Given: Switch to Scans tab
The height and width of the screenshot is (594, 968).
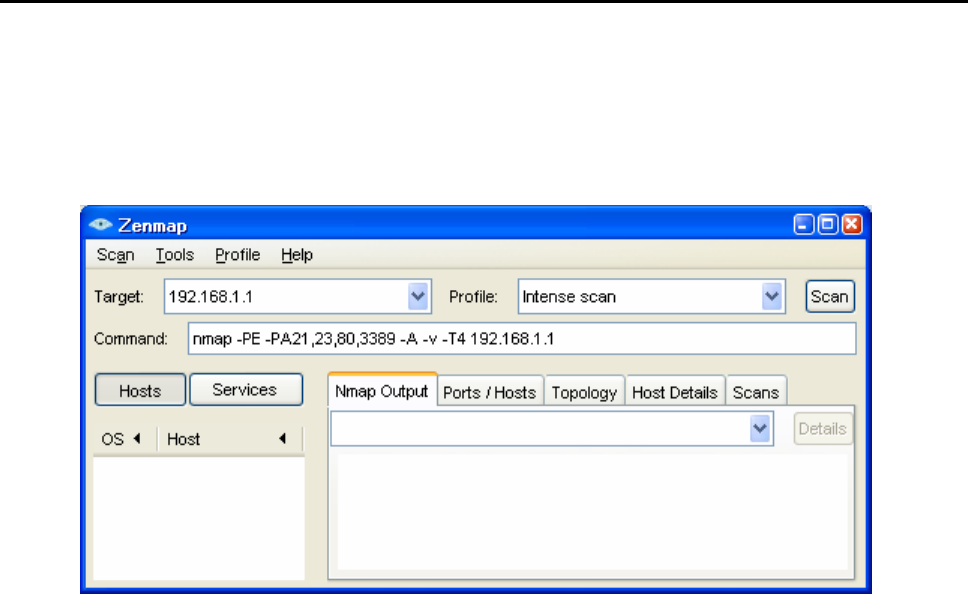Looking at the screenshot, I should coord(756,393).
